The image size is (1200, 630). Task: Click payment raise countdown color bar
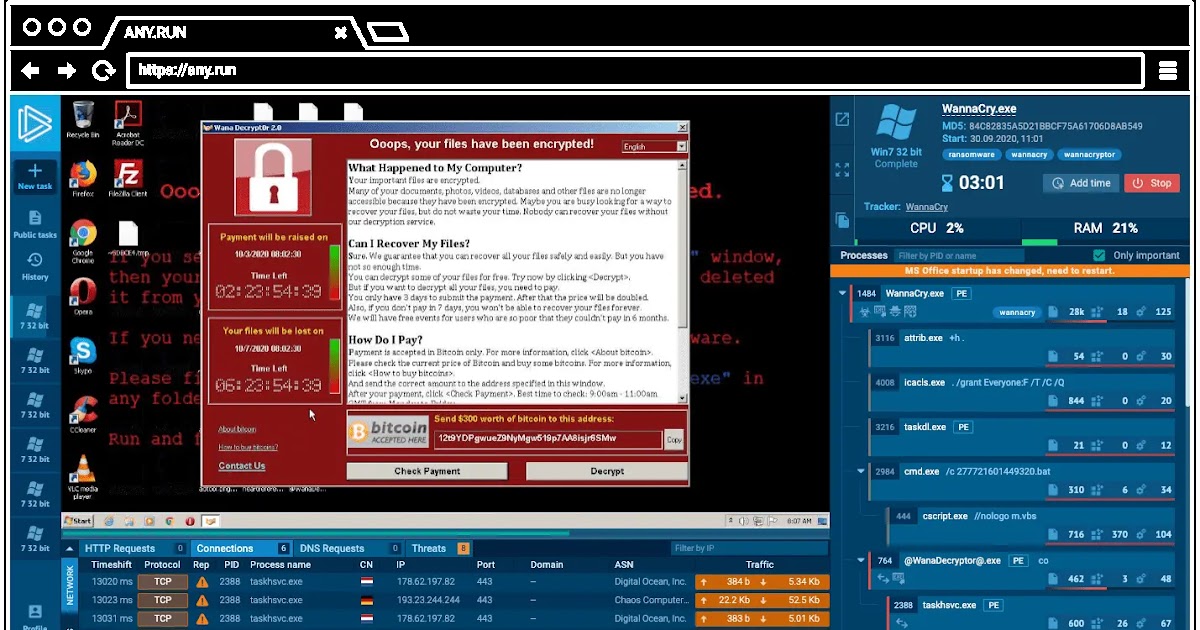334,273
